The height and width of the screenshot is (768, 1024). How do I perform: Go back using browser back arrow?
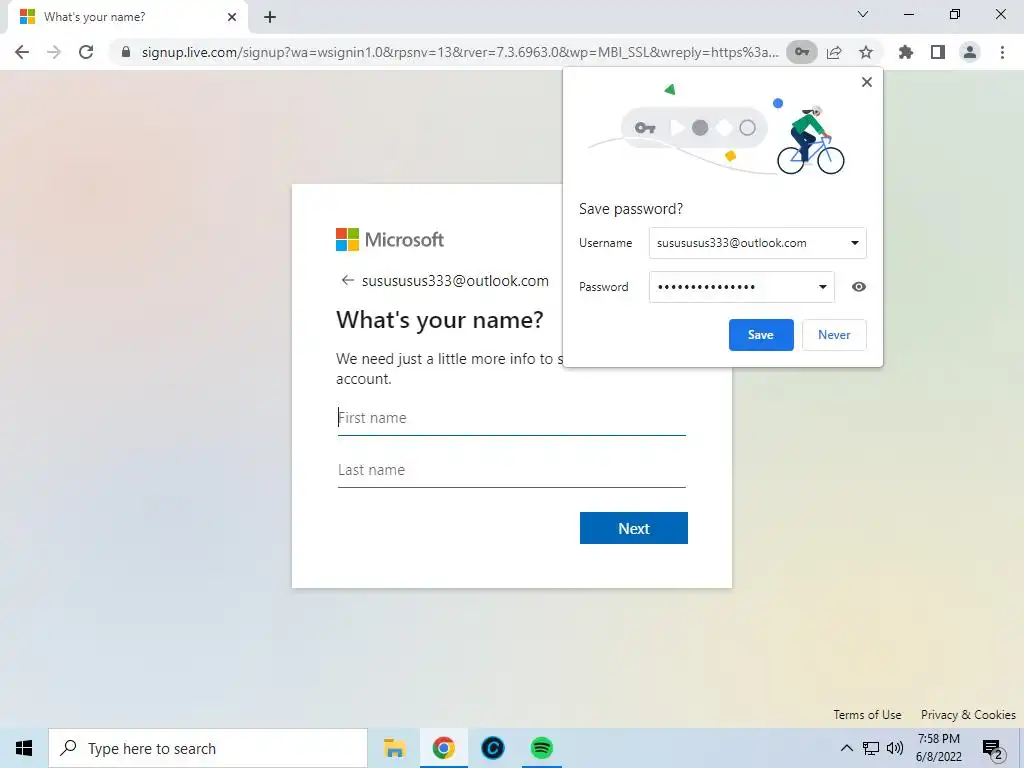point(22,52)
